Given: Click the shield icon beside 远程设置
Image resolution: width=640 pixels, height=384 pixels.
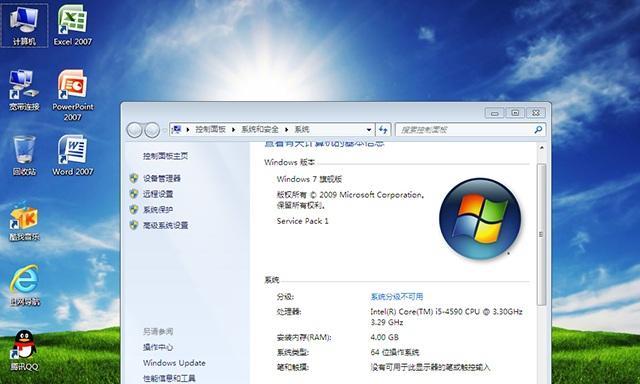Looking at the screenshot, I should pyautogui.click(x=134, y=194).
